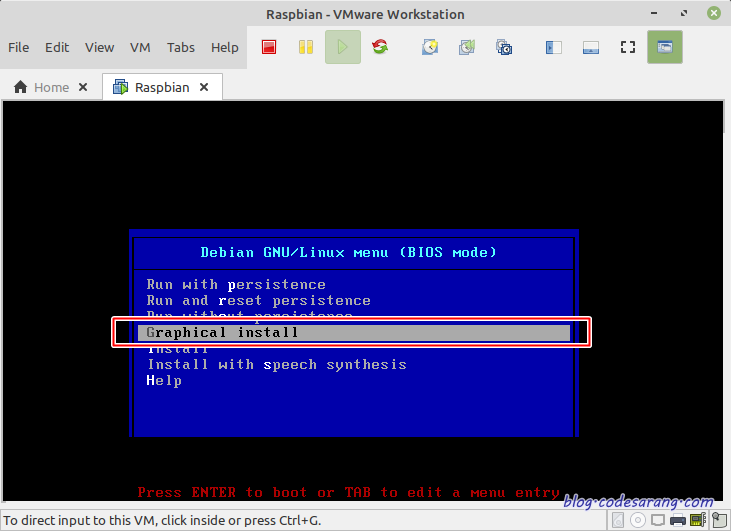The height and width of the screenshot is (531, 731).
Task: Toggle the sidebar library panel icon
Action: click(x=553, y=47)
